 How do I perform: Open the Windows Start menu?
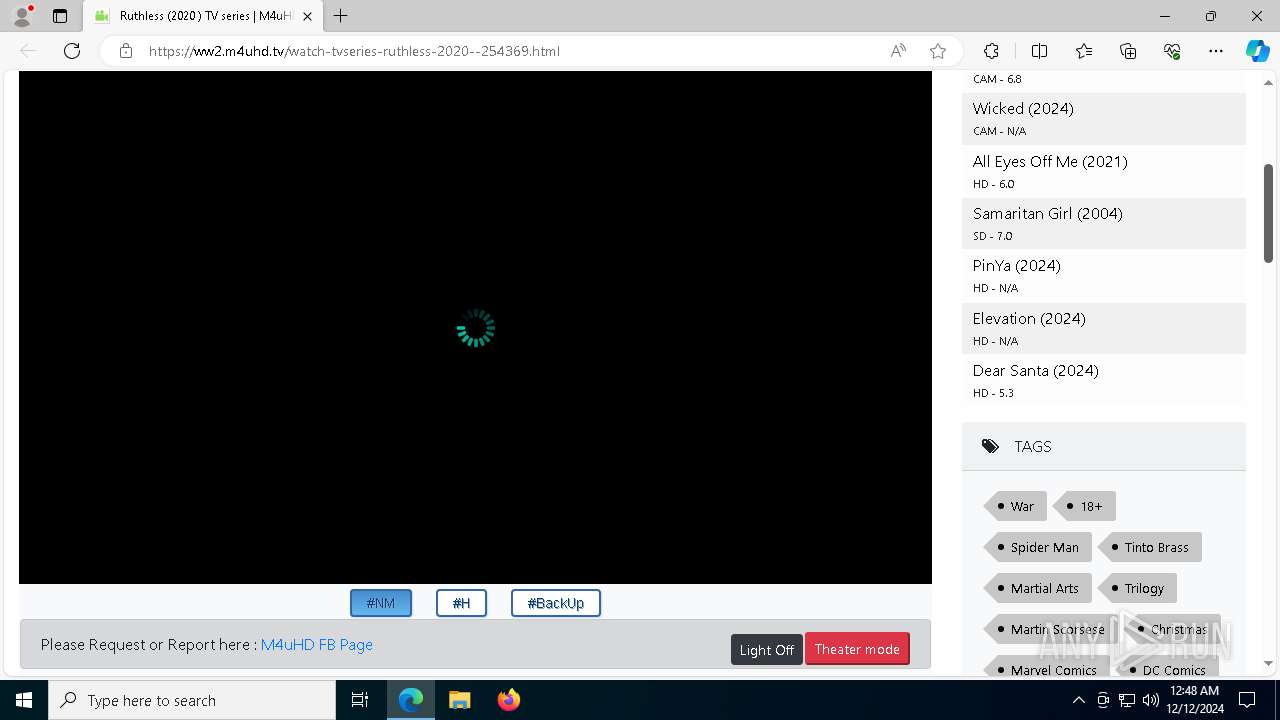(24, 700)
